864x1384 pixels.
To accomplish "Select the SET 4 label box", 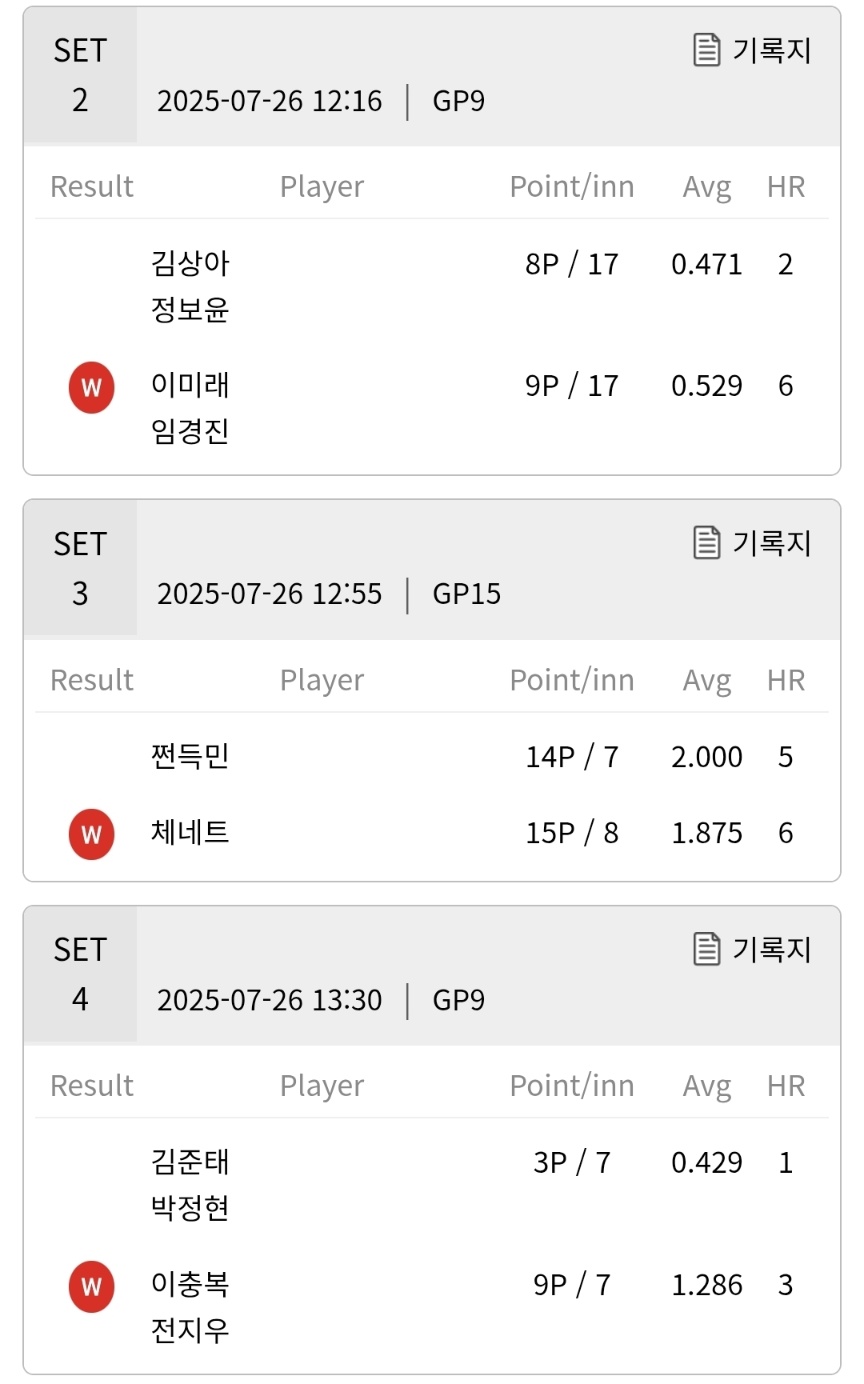I will click(x=80, y=974).
